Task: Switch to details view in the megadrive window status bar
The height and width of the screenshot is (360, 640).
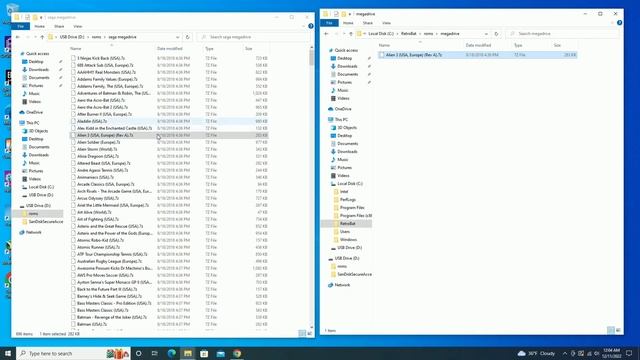Action: tap(611, 330)
